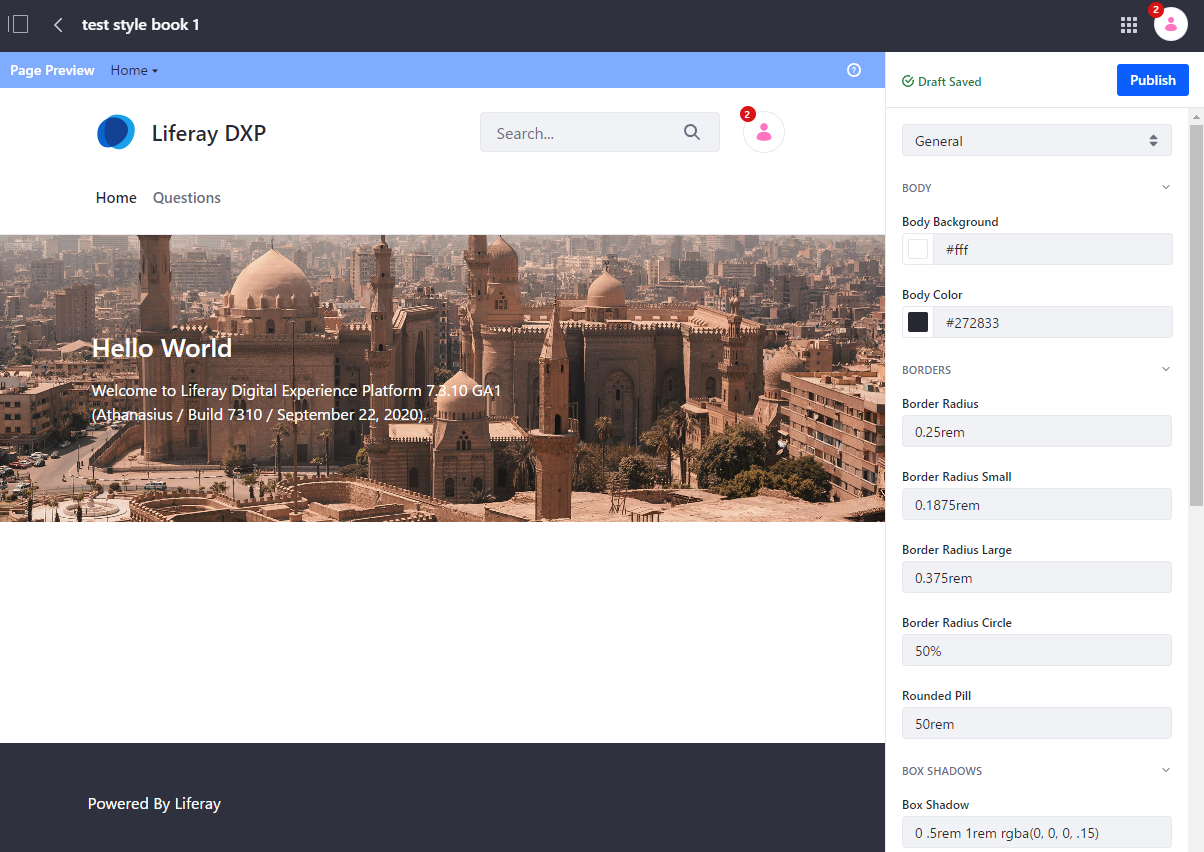The image size is (1204, 852).
Task: Edit the Box Shadow value field
Action: pos(1037,832)
